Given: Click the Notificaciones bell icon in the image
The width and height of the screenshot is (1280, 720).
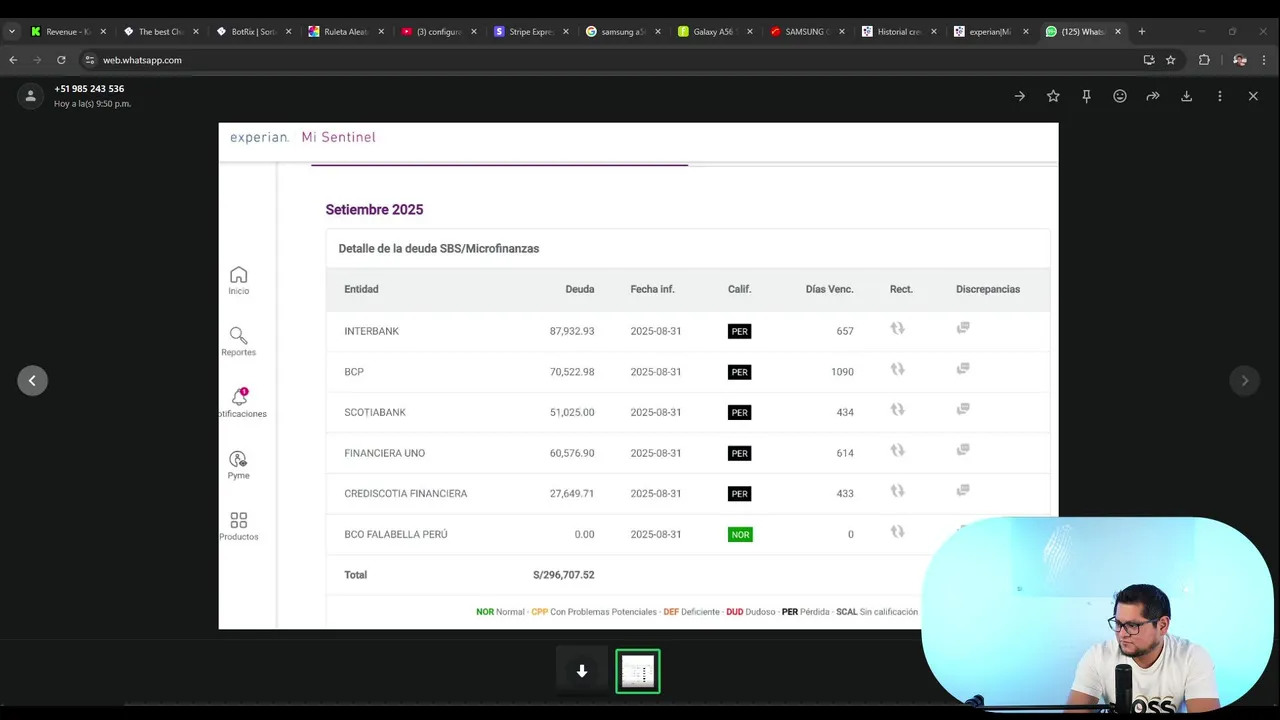Looking at the screenshot, I should click(x=239, y=397).
